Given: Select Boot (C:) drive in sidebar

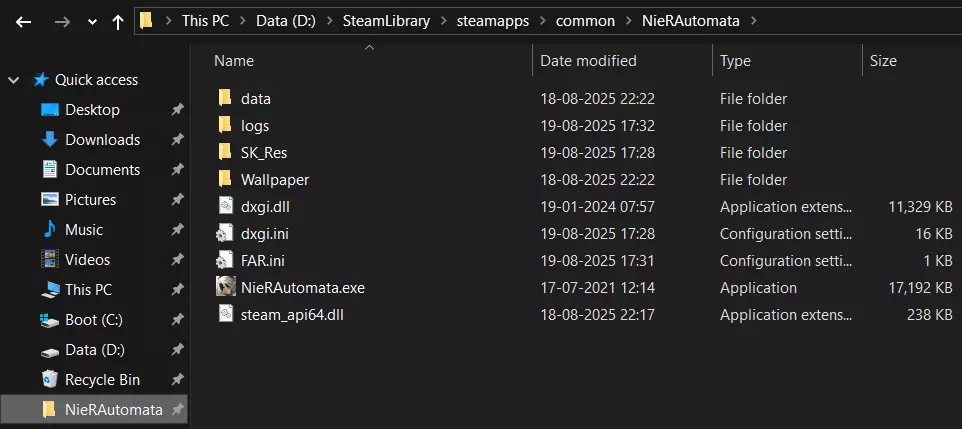Looking at the screenshot, I should click(95, 320).
